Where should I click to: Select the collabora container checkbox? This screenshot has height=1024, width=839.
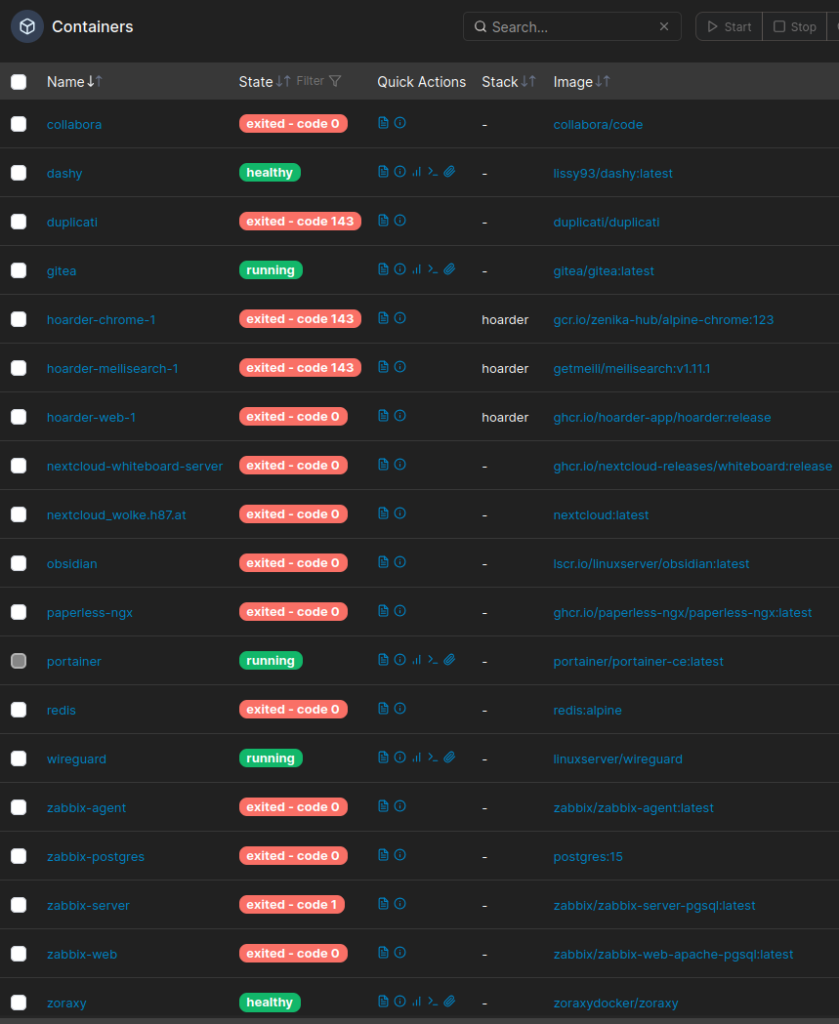18,124
